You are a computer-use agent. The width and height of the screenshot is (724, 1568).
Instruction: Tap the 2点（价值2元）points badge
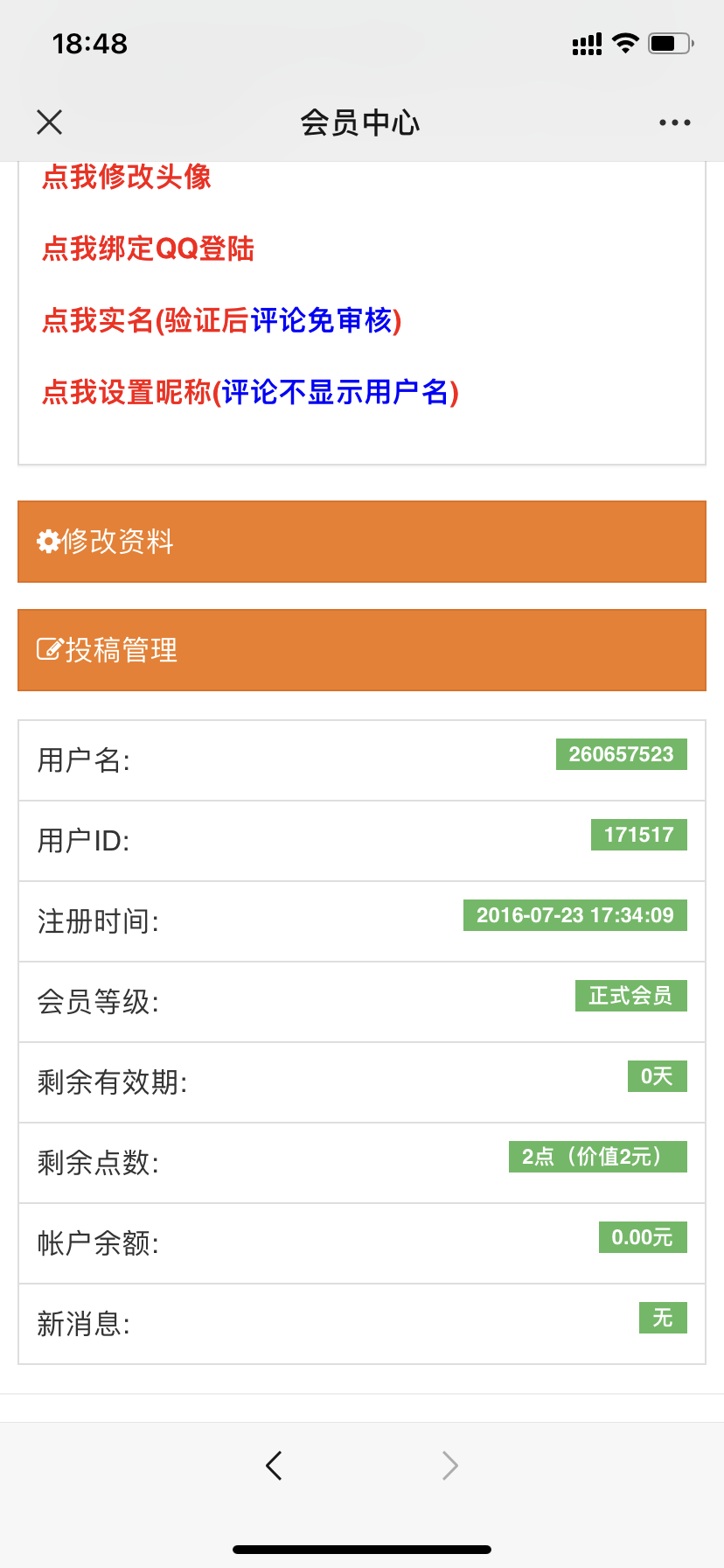(597, 1156)
